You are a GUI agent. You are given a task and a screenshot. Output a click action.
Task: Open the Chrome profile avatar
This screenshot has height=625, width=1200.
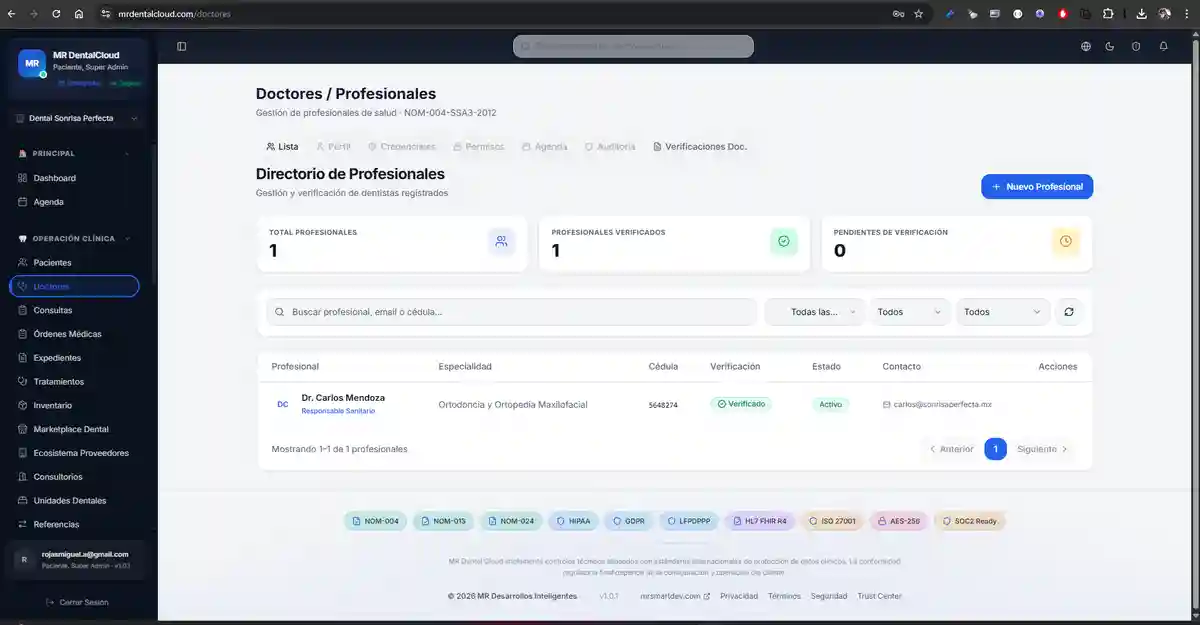(1165, 14)
